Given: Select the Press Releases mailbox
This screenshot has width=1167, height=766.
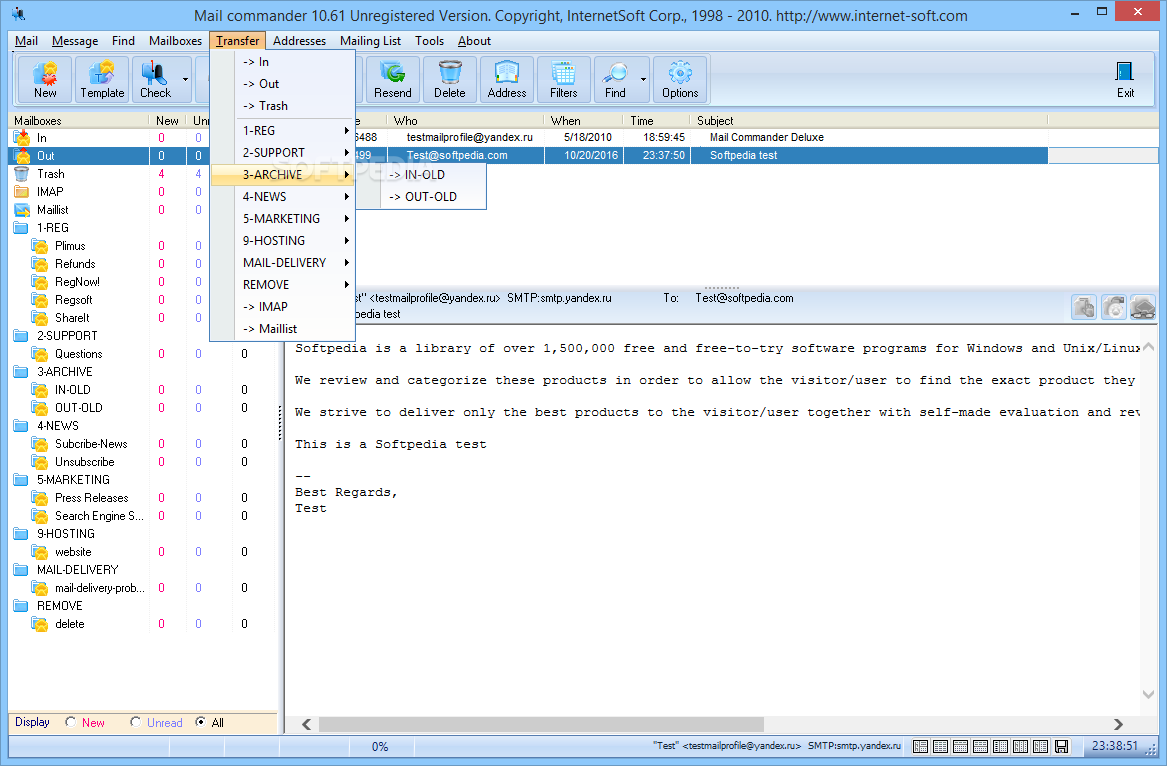Looking at the screenshot, I should [92, 498].
